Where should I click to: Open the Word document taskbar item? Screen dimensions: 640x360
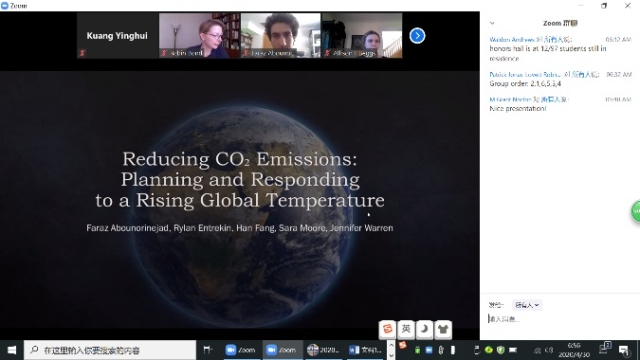[x=365, y=350]
